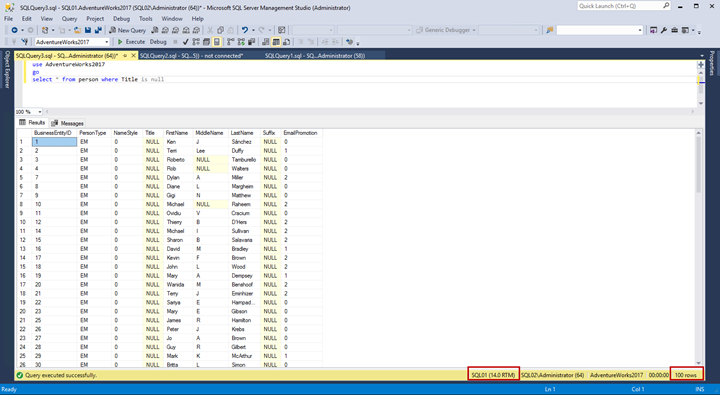Image resolution: width=720 pixels, height=395 pixels.
Task: Open the Navigate Backward dropdown arrow
Action: point(22,30)
